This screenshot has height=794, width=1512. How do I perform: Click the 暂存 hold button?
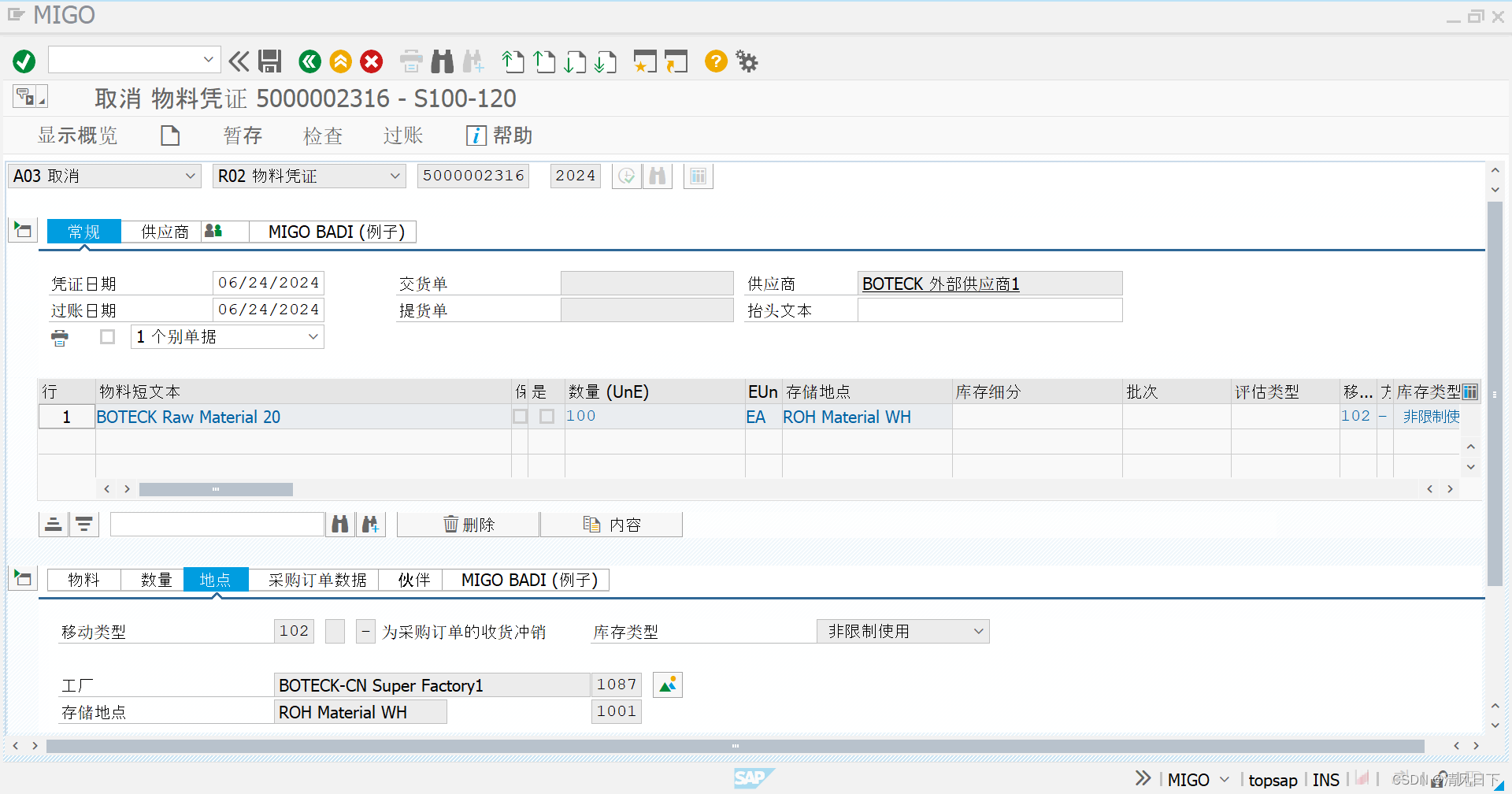tap(243, 135)
